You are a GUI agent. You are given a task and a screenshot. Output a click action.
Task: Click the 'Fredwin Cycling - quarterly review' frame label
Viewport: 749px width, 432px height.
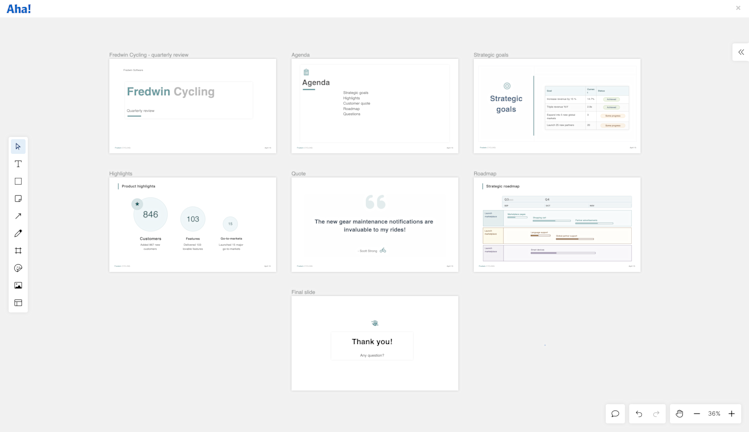(x=149, y=55)
